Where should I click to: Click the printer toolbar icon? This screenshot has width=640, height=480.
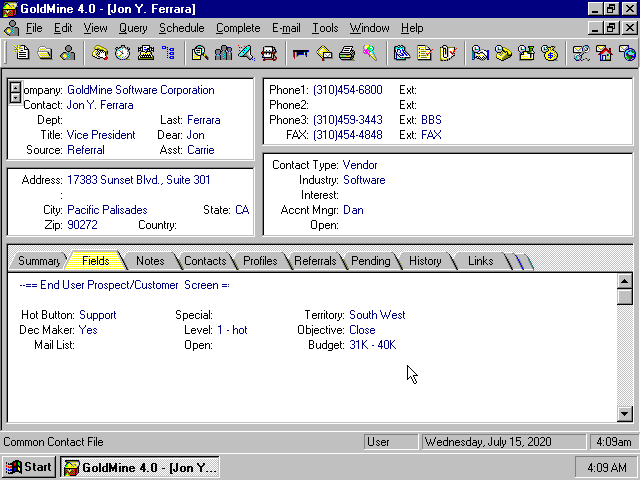pyautogui.click(x=347, y=53)
